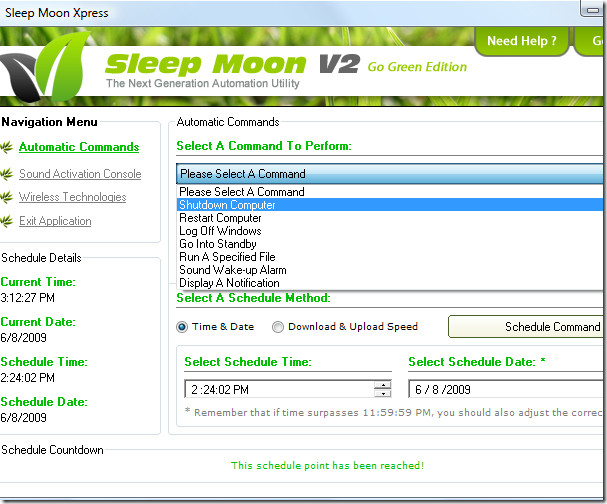
Task: Open the Need Help ? tab
Action: pyautogui.click(x=521, y=41)
